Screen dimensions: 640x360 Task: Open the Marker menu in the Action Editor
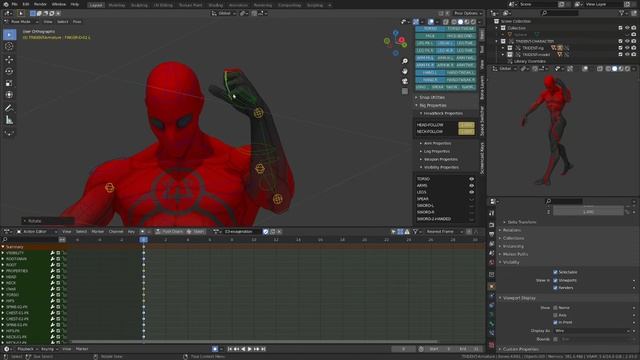(x=98, y=231)
